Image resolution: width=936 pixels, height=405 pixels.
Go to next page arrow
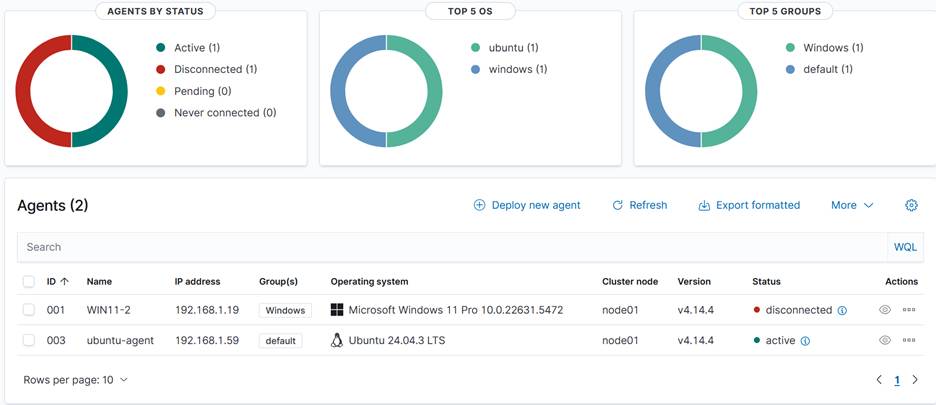pos(915,380)
